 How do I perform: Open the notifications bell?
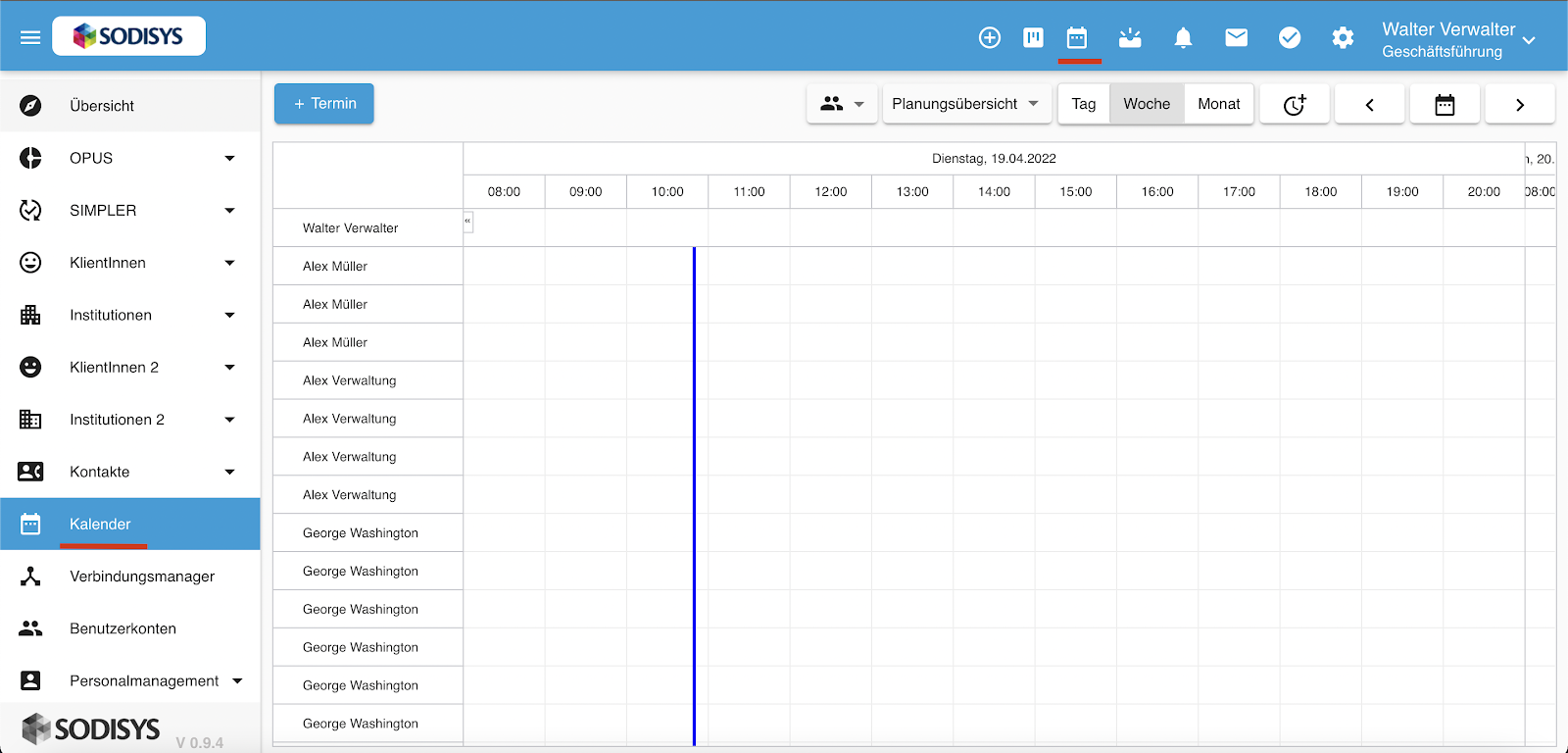1183,37
